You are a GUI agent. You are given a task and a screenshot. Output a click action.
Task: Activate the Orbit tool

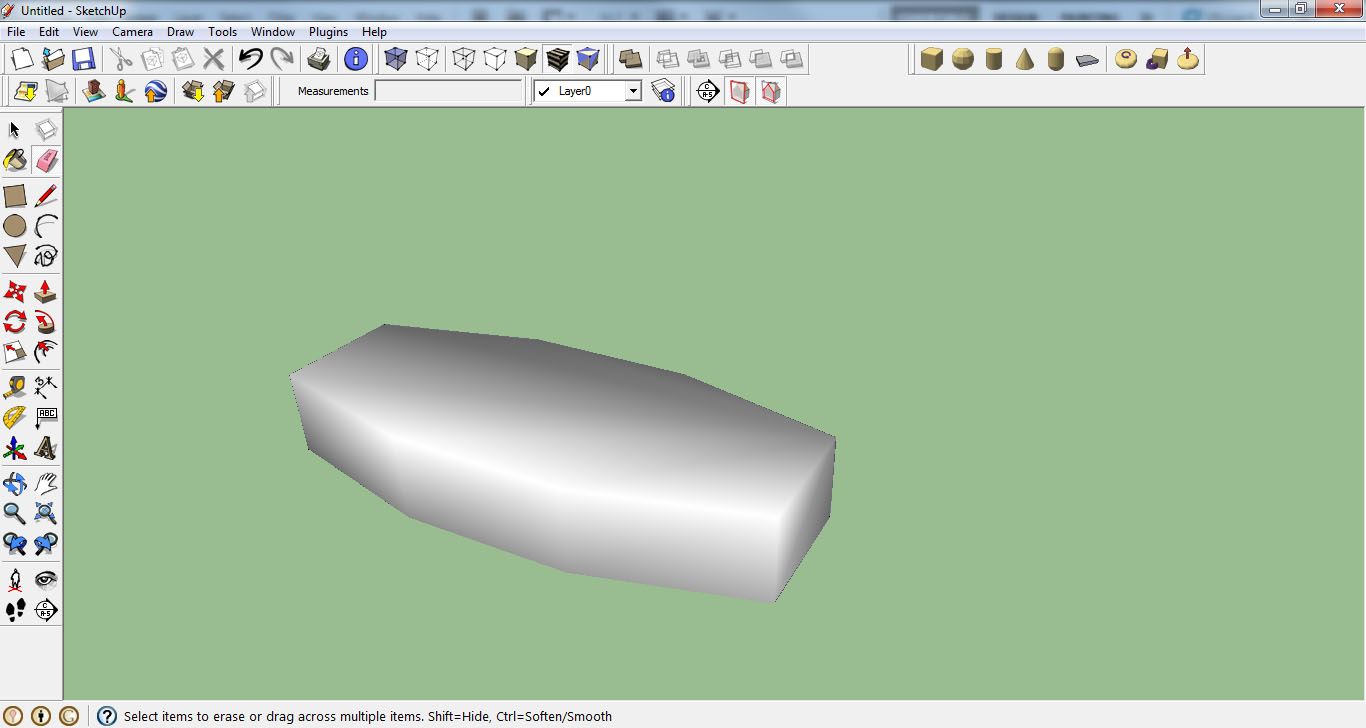click(x=15, y=484)
